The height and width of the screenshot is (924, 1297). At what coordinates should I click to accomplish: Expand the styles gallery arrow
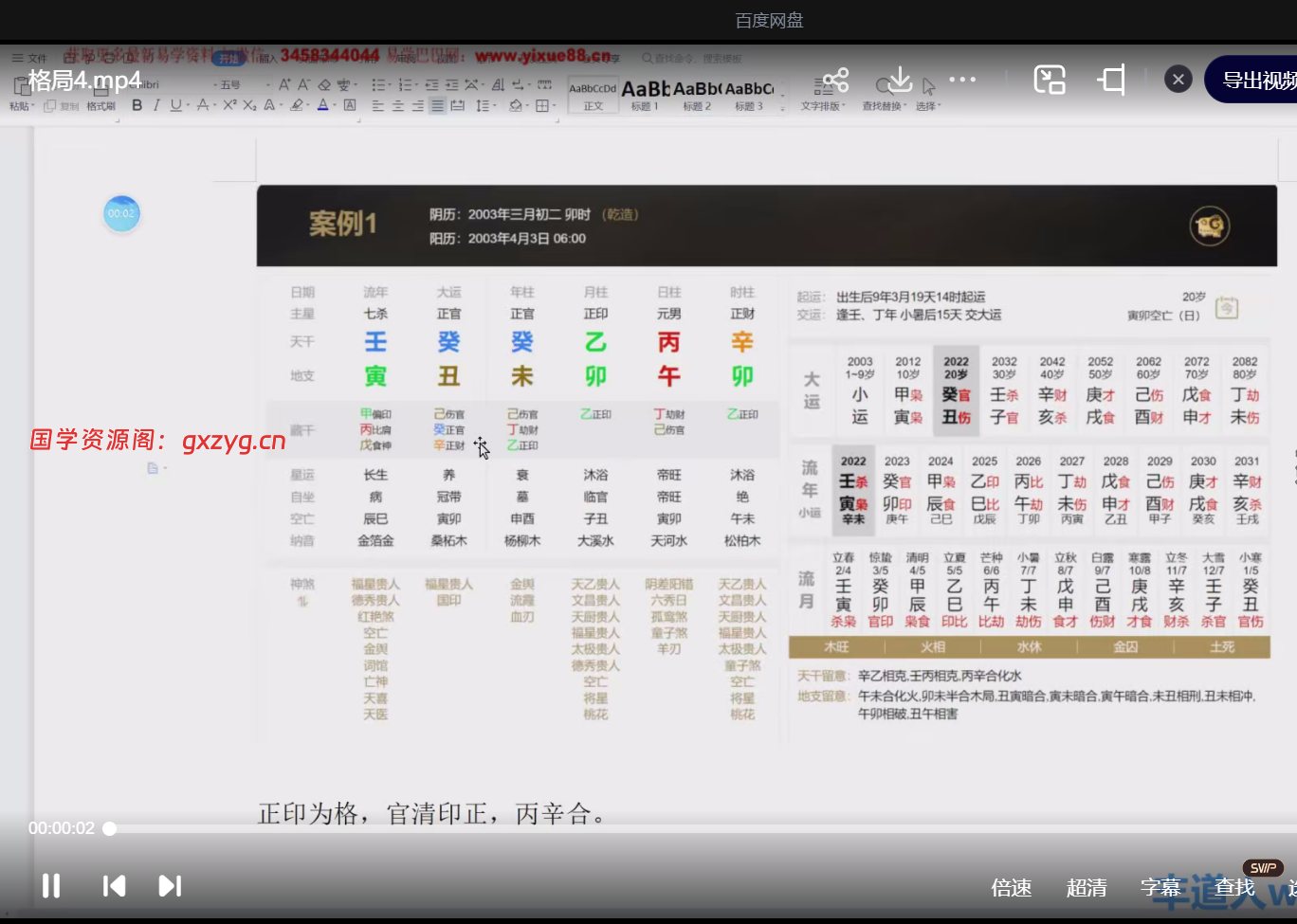click(782, 107)
